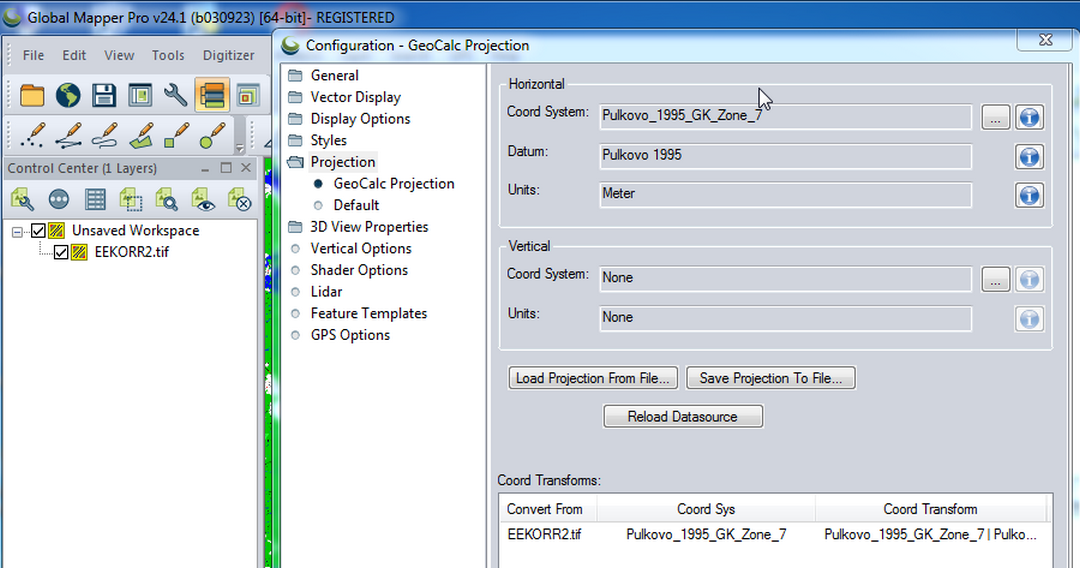Show info for horizontal Coord System

1029,118
